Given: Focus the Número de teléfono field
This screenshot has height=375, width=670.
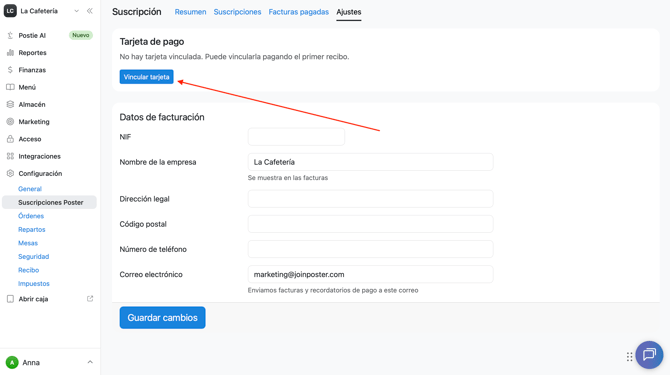Looking at the screenshot, I should tap(370, 249).
